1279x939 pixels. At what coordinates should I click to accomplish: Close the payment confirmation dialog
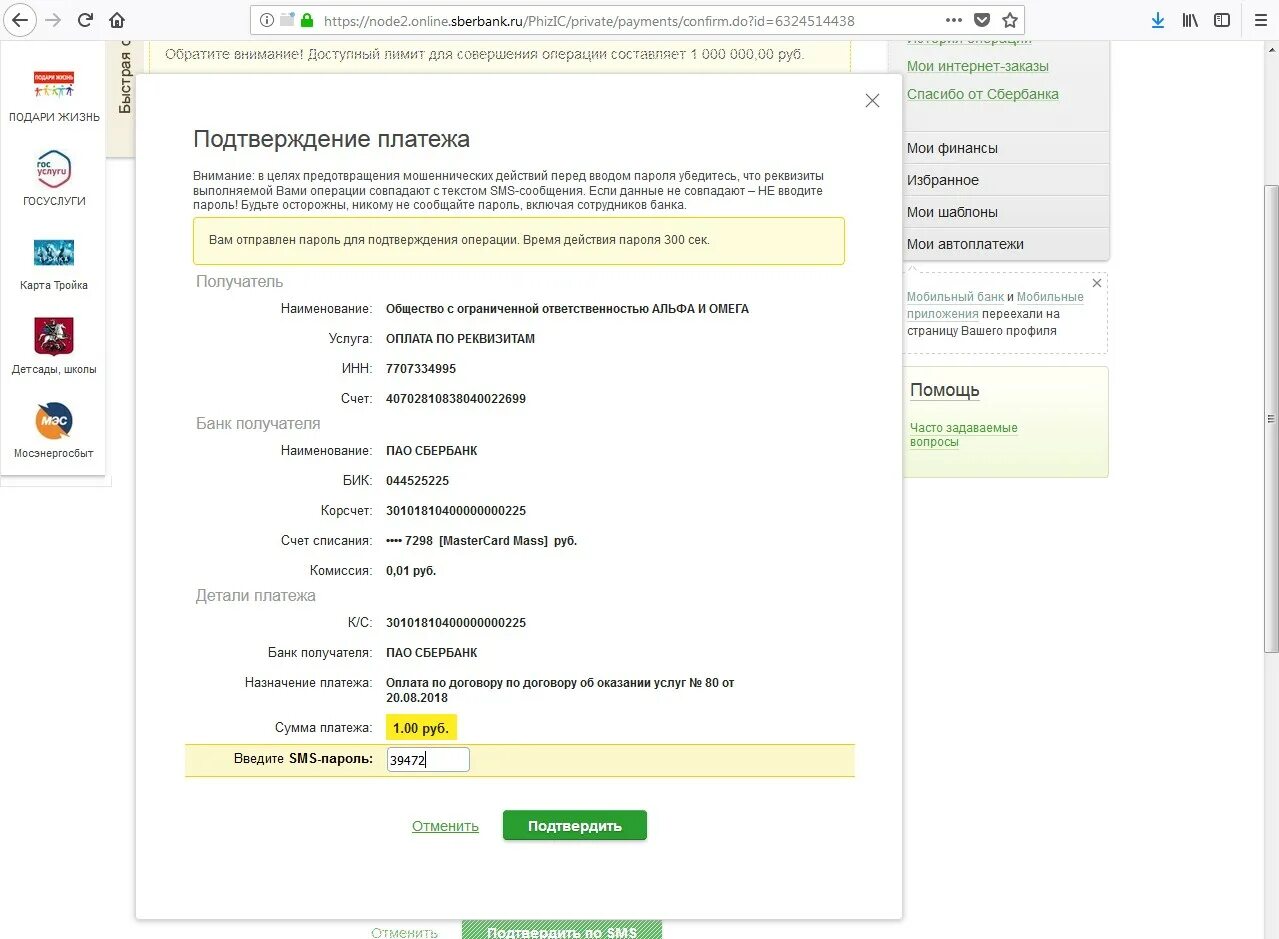click(872, 100)
